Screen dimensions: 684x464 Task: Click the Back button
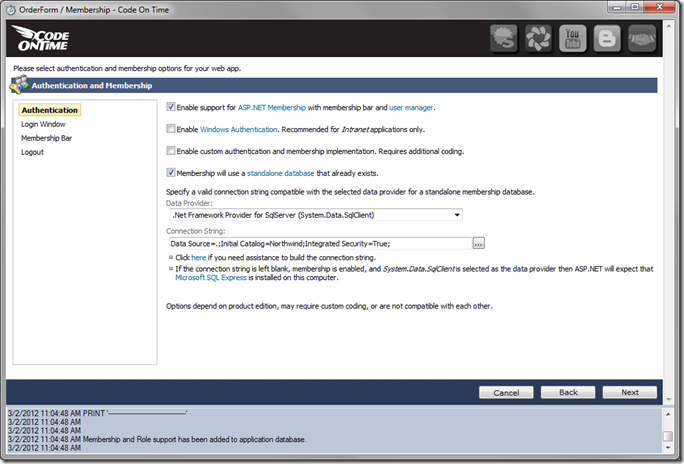[568, 392]
